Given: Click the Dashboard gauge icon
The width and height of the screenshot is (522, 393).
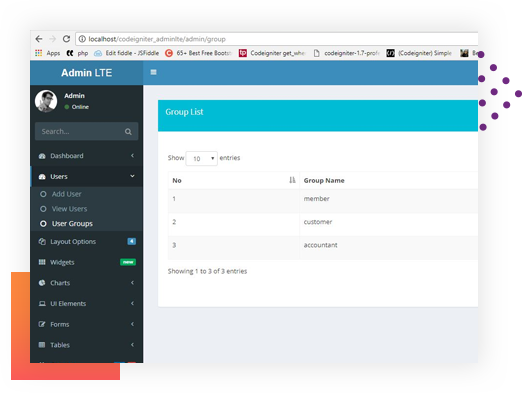Looking at the screenshot, I should [42, 156].
